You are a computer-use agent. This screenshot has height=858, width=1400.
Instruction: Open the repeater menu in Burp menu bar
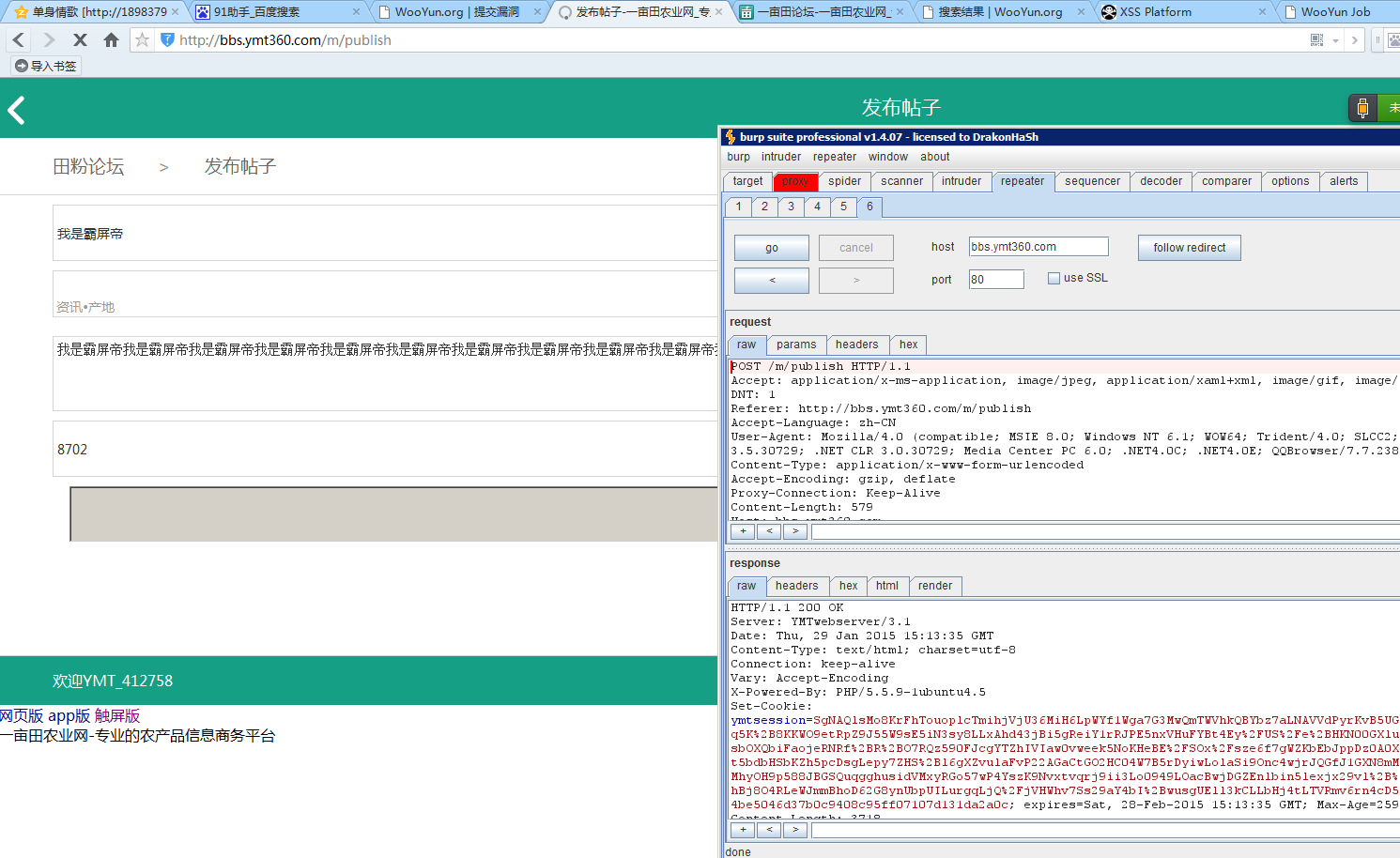(835, 157)
